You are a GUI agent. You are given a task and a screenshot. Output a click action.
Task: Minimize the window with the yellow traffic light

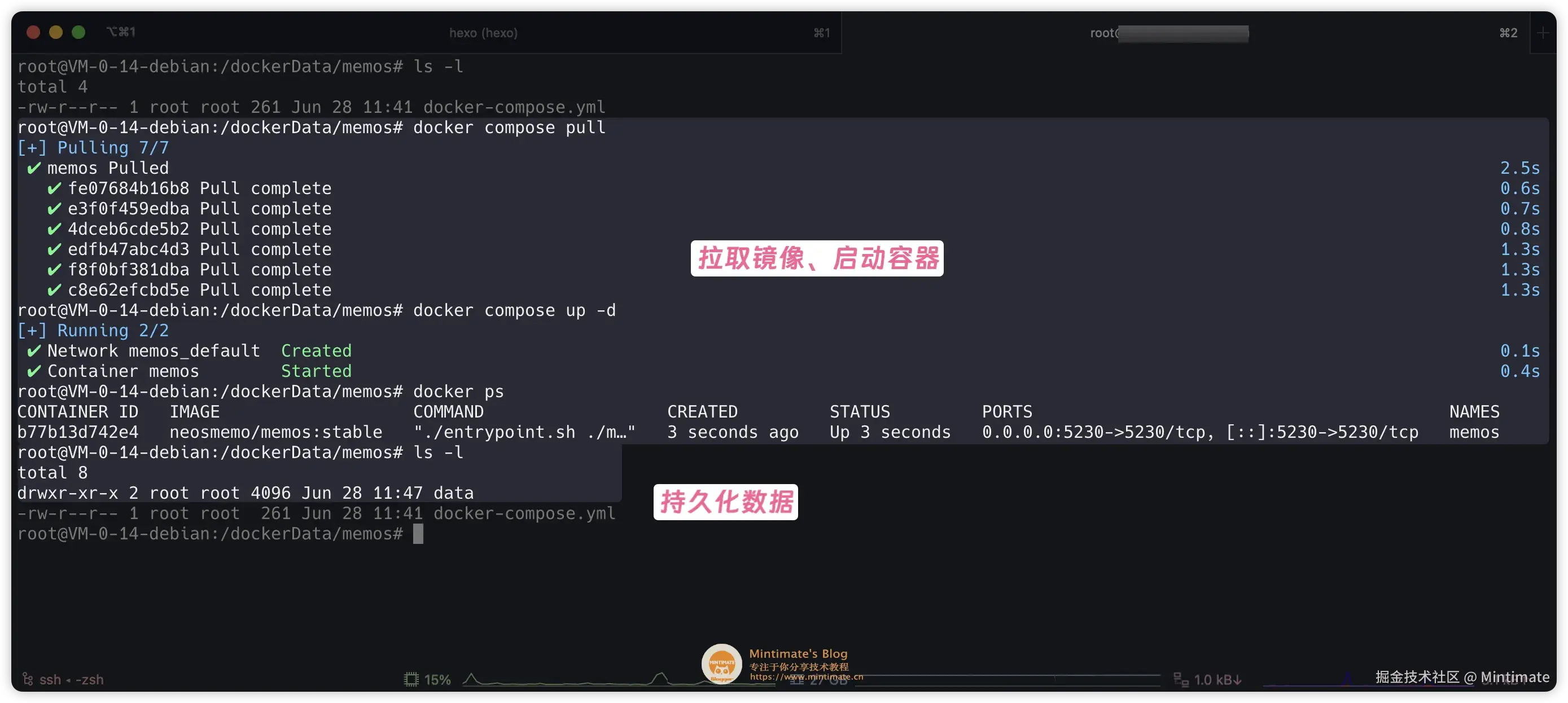[x=56, y=32]
